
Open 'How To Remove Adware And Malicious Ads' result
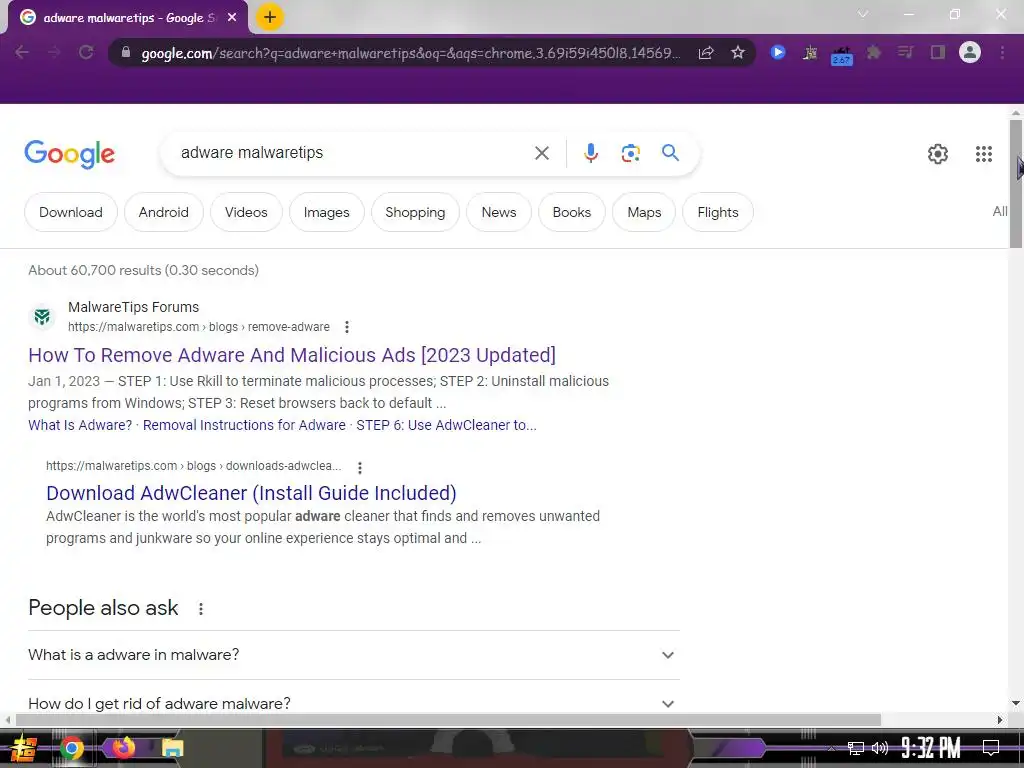tap(292, 355)
